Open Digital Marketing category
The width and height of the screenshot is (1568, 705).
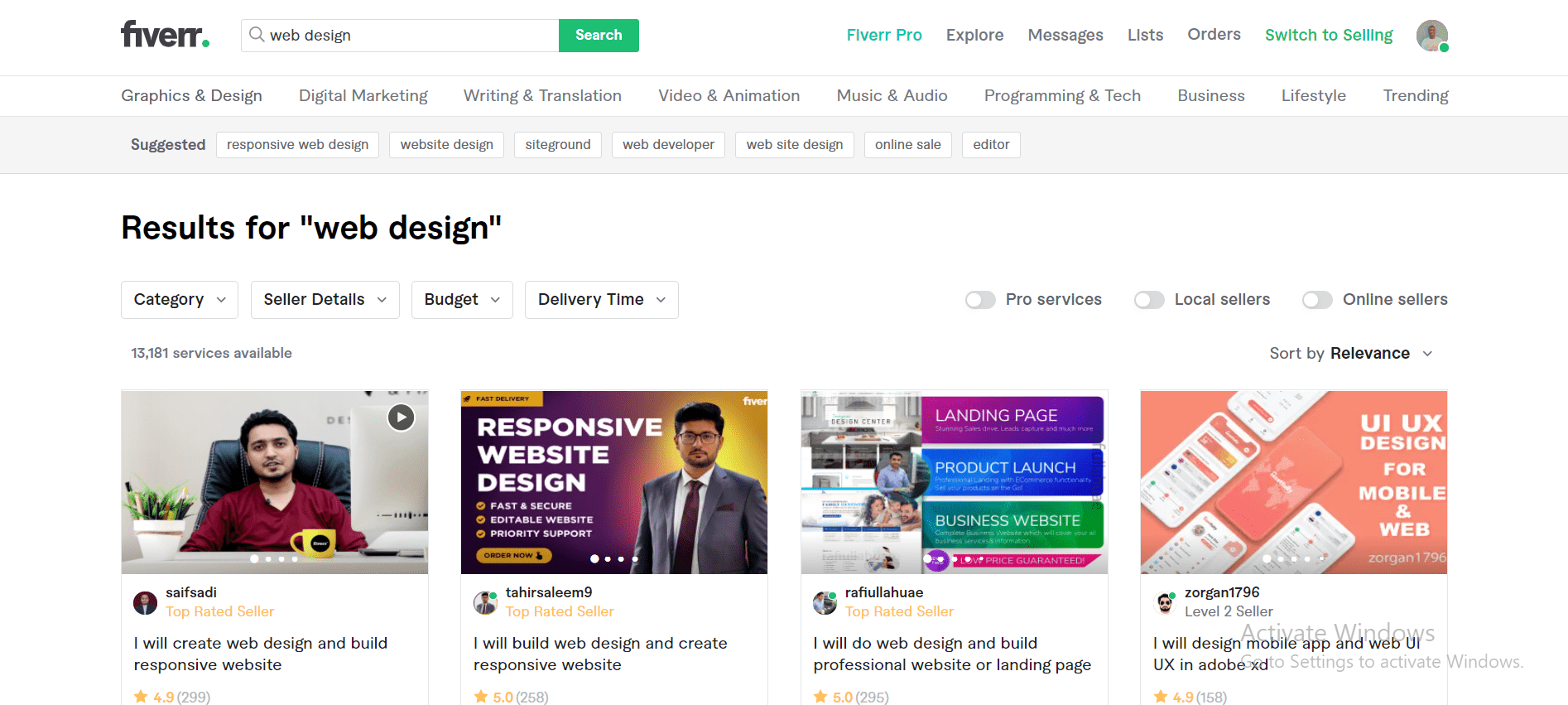coord(363,96)
